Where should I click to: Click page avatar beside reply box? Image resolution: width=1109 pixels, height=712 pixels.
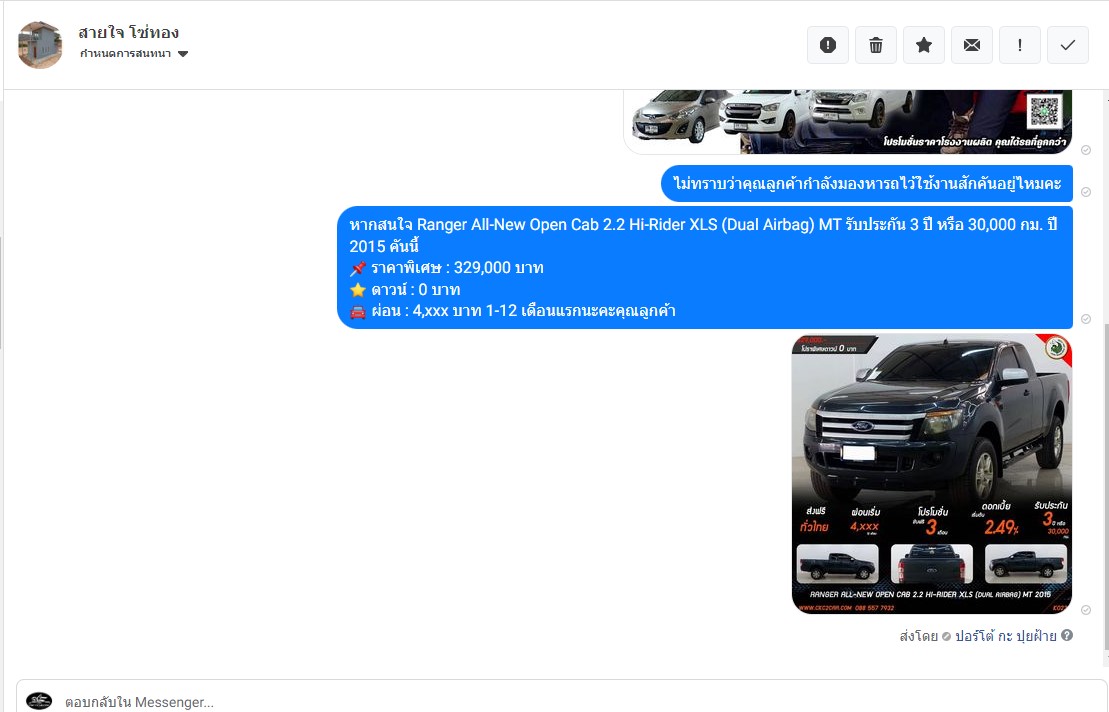tap(39, 701)
